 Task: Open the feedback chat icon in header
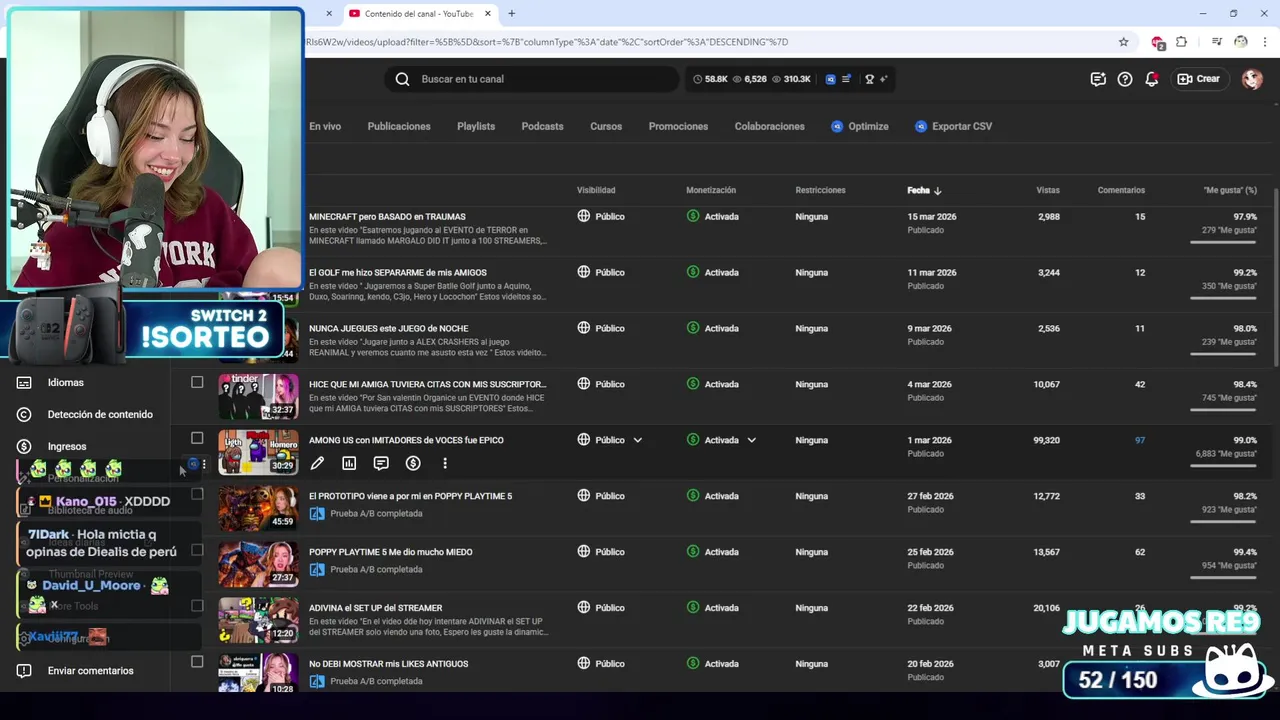tap(1098, 79)
